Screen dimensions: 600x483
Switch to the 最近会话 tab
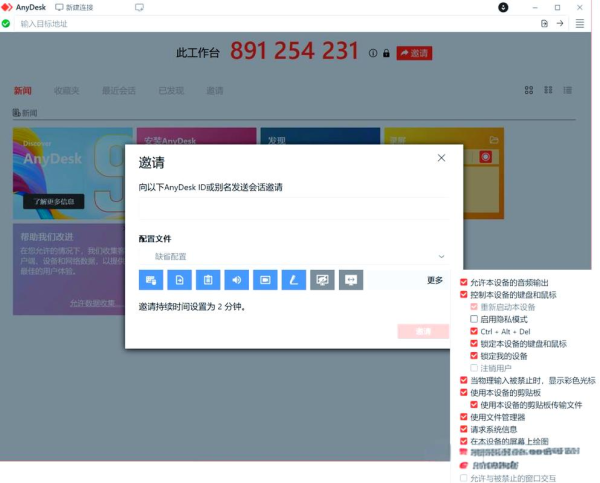(x=119, y=91)
